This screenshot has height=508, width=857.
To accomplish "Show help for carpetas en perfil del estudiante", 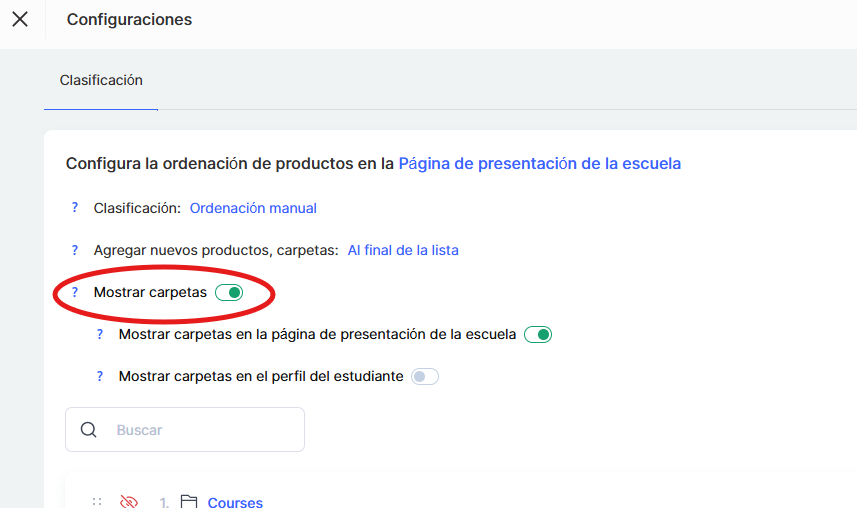I will click(x=99, y=376).
